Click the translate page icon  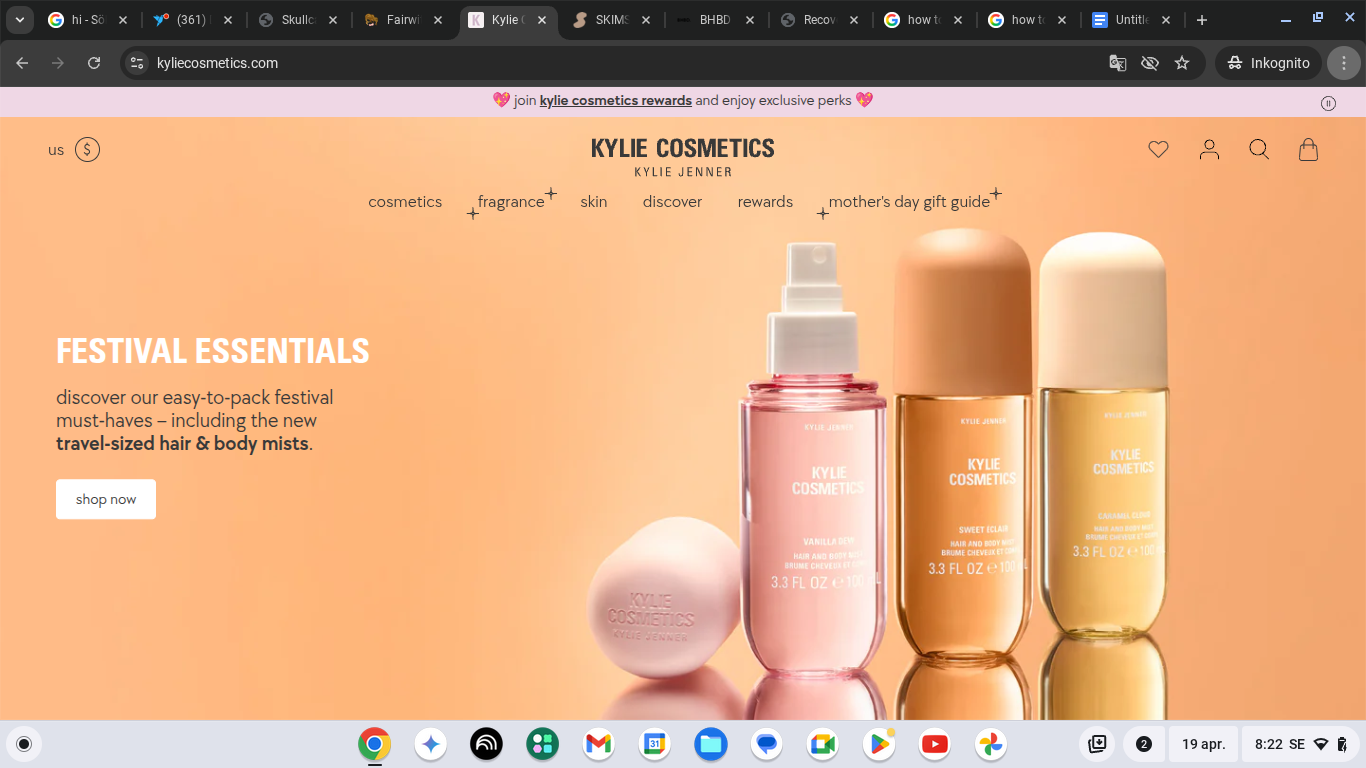tap(1118, 63)
